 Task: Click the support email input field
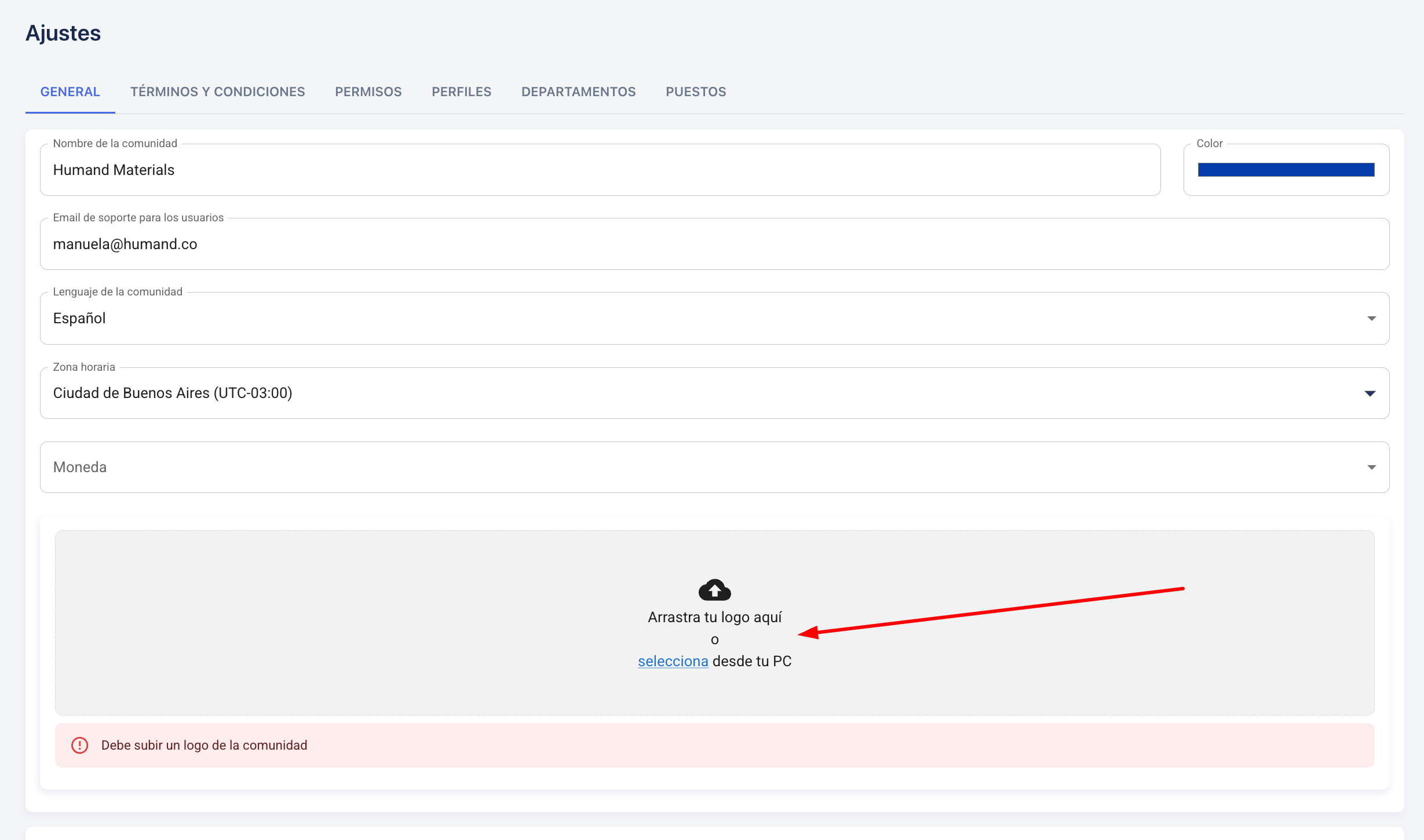tap(714, 244)
